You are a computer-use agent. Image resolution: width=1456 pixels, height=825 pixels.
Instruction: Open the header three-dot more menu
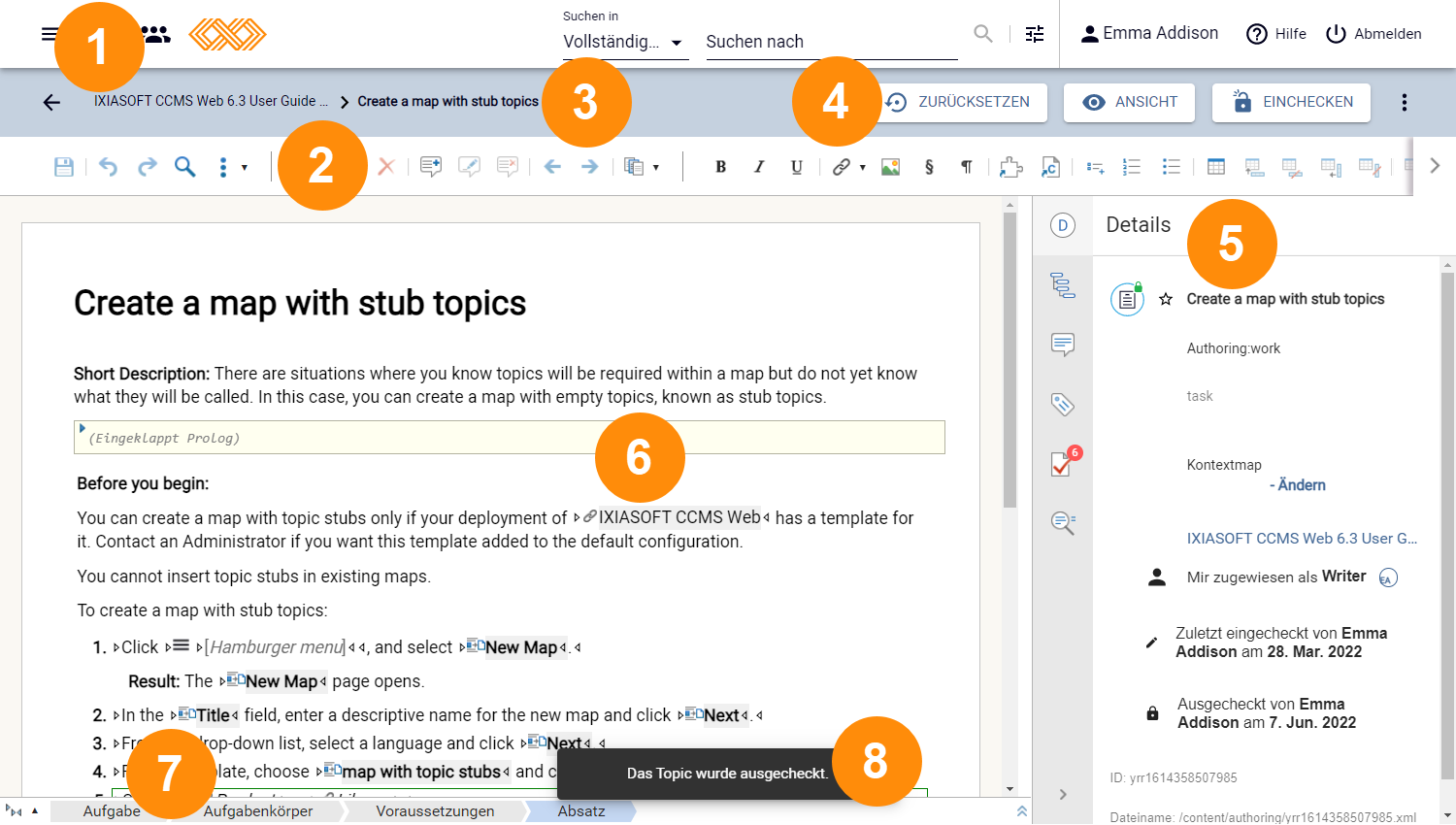(x=1405, y=102)
